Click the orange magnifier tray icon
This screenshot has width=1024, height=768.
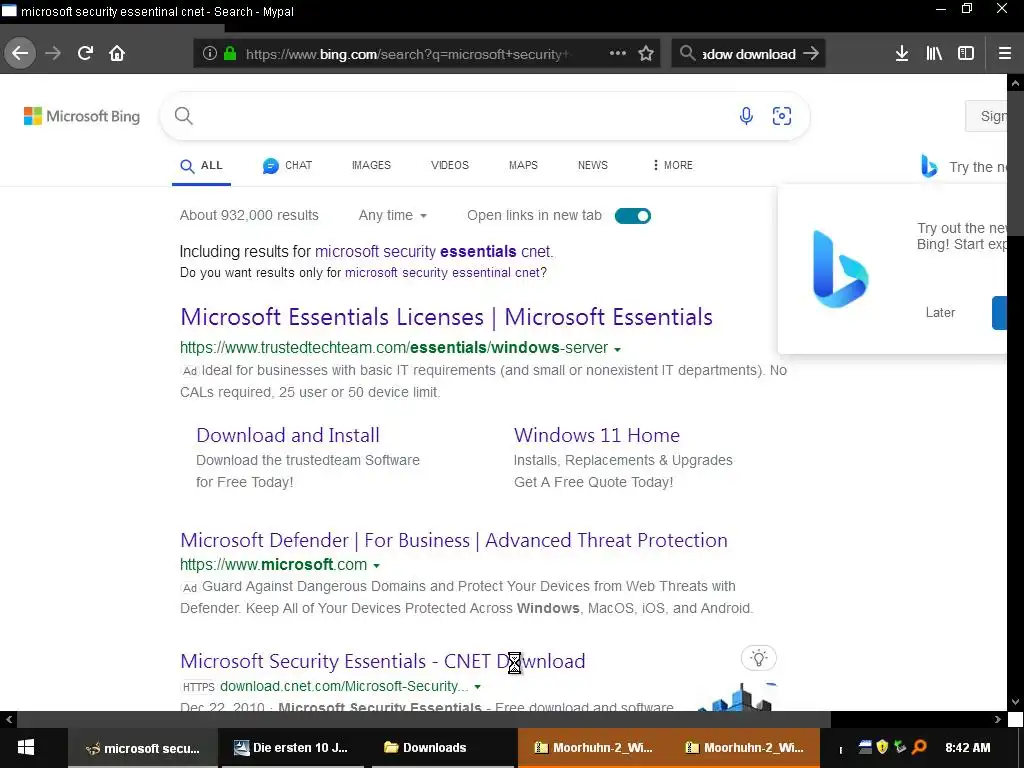919,747
